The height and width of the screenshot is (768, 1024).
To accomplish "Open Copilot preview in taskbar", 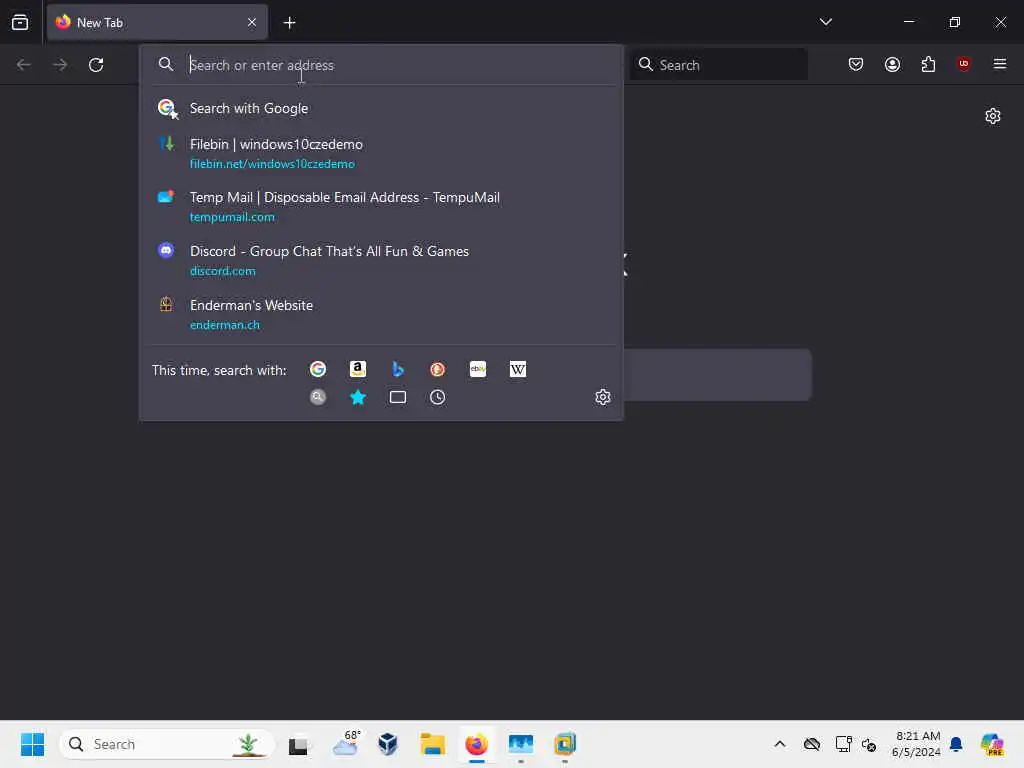I will coord(992,744).
